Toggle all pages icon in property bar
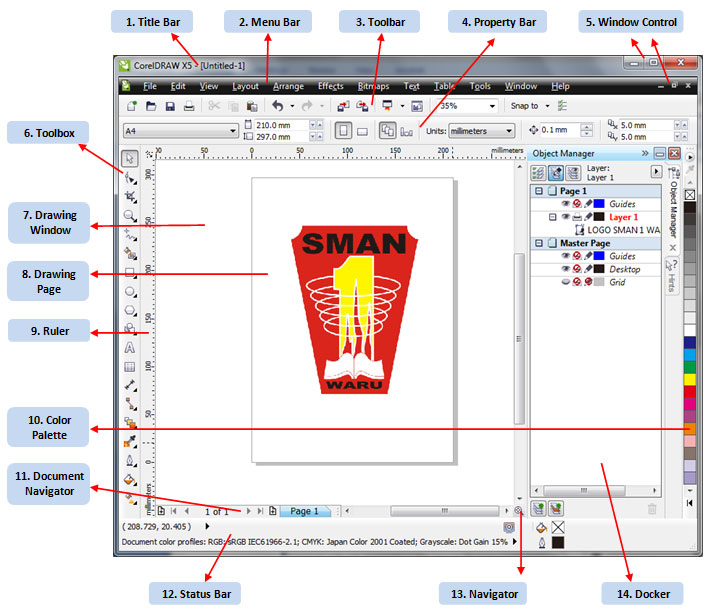The height and width of the screenshot is (616, 711). click(387, 131)
